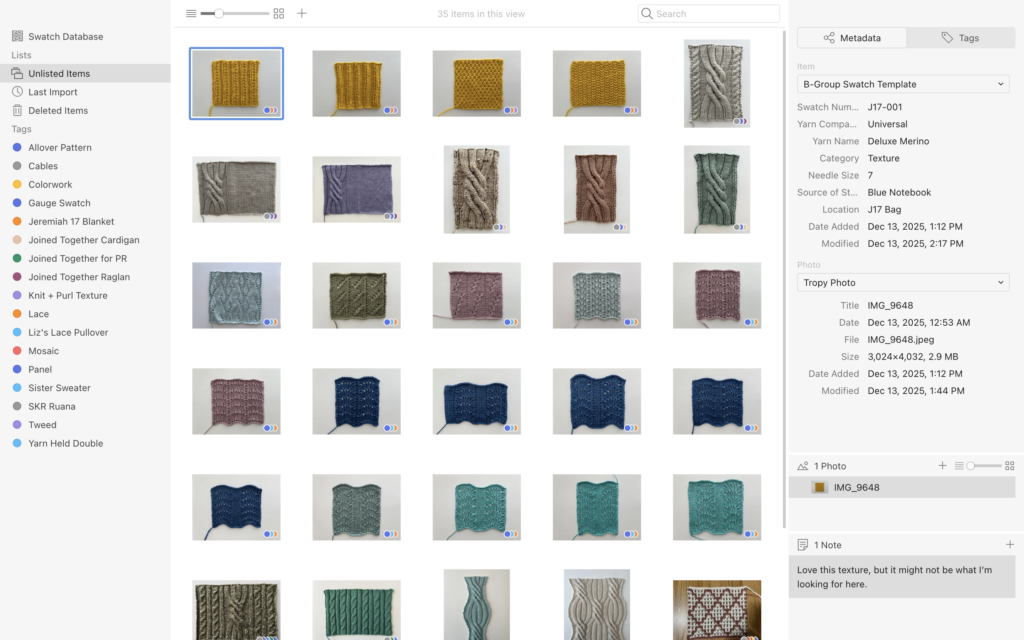Switch to the Tags tab
This screenshot has height=640, width=1024.
(960, 38)
